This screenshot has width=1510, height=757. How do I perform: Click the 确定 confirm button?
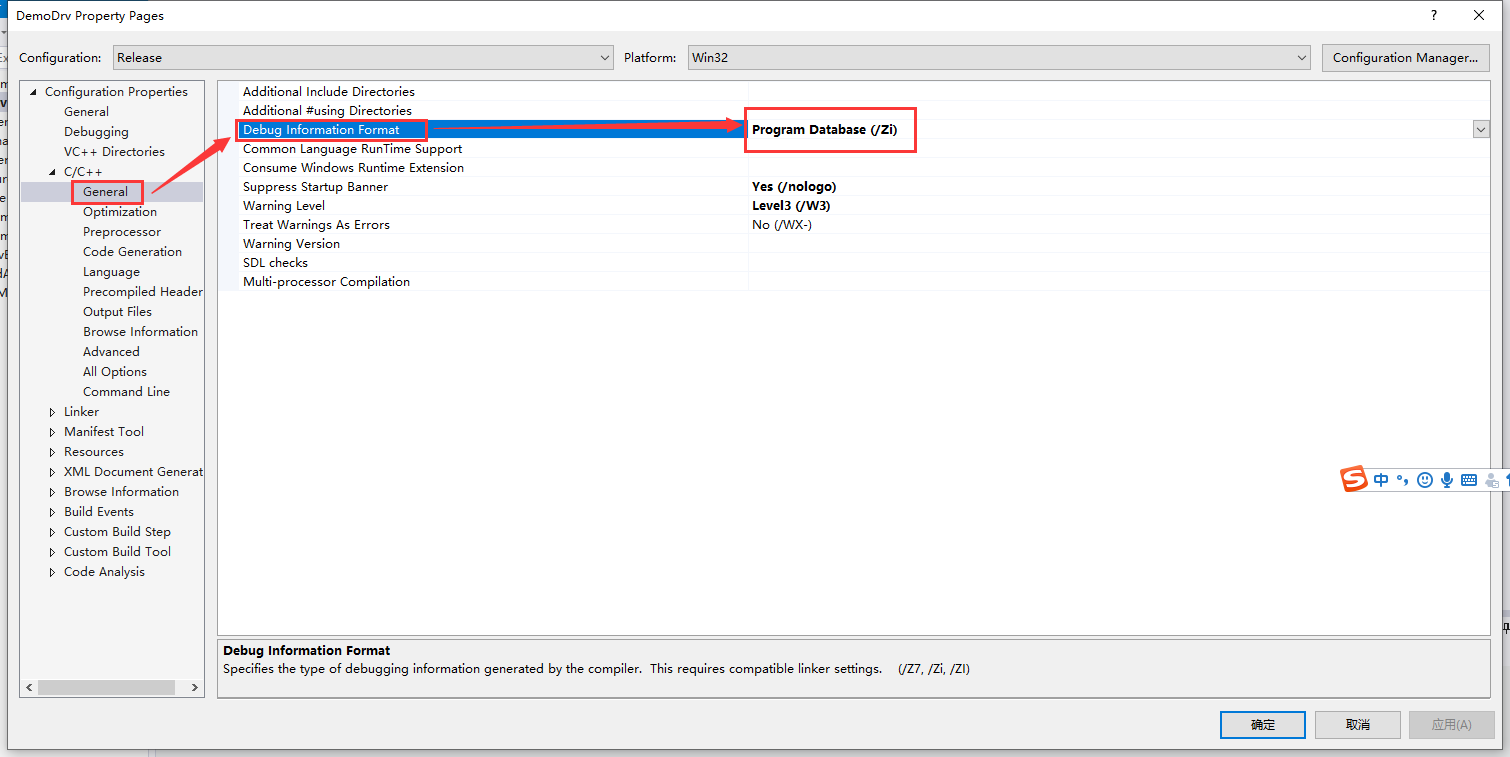click(x=1262, y=724)
